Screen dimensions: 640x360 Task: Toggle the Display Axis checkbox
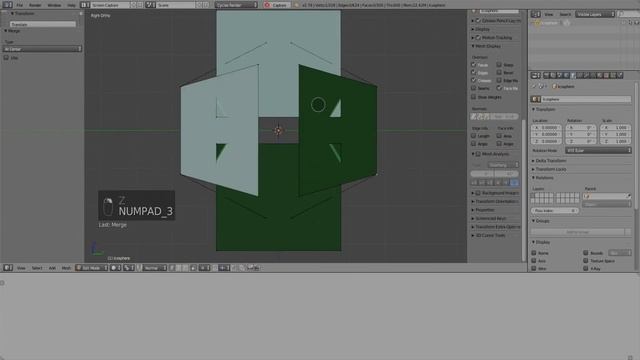pos(534,261)
